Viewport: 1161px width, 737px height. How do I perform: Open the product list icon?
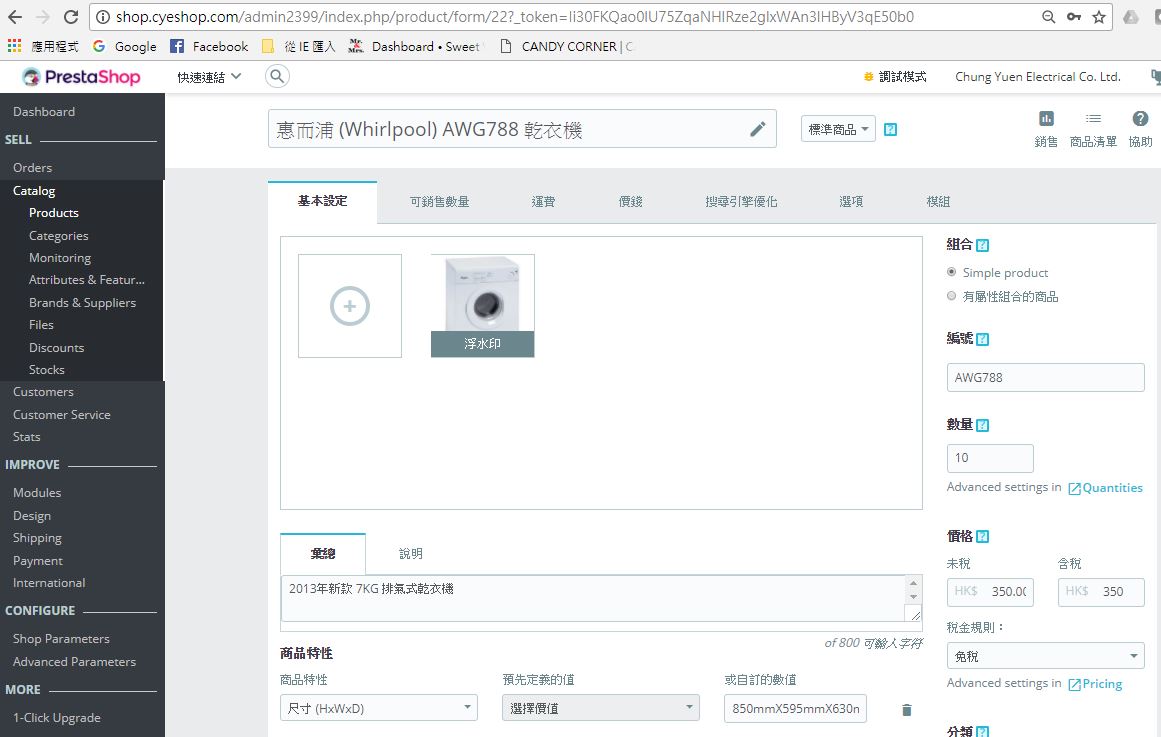(x=1093, y=128)
